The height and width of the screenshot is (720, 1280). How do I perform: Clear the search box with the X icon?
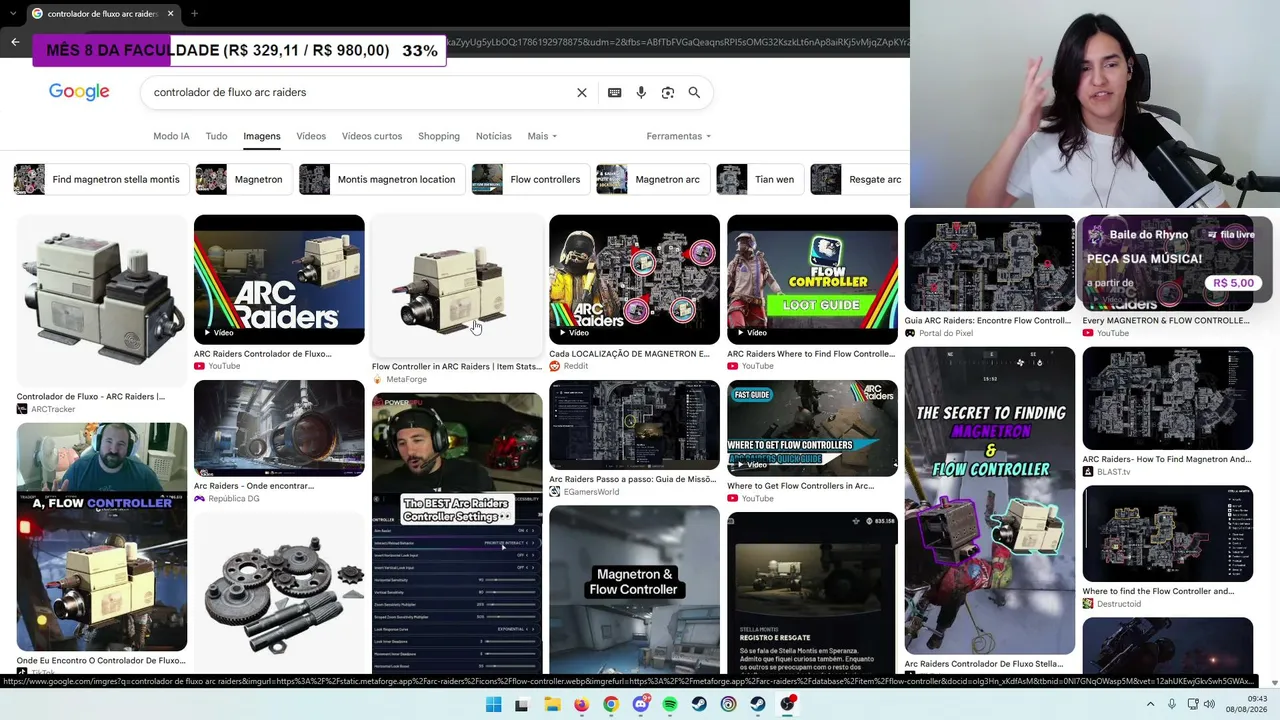pyautogui.click(x=582, y=92)
